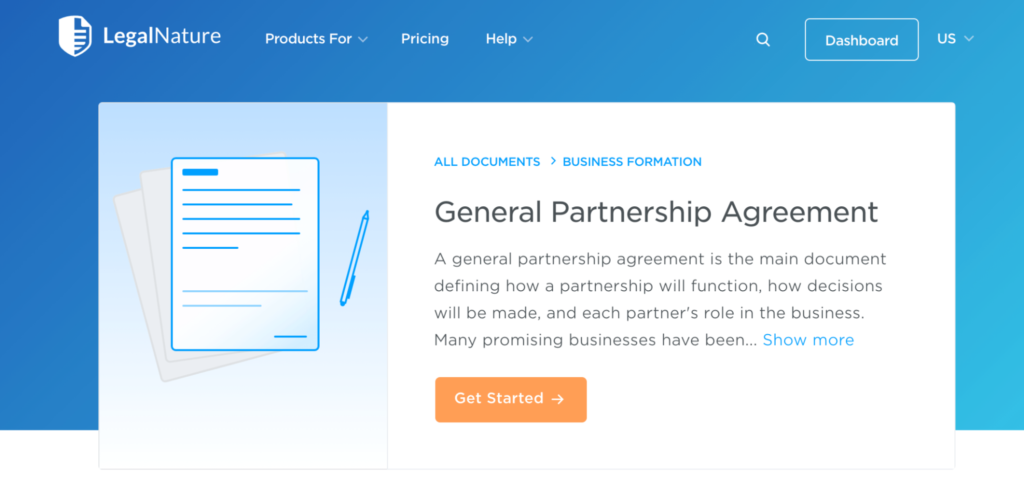The image size is (1024, 494).
Task: Expand the chevron next to Help
Action: [x=528, y=39]
